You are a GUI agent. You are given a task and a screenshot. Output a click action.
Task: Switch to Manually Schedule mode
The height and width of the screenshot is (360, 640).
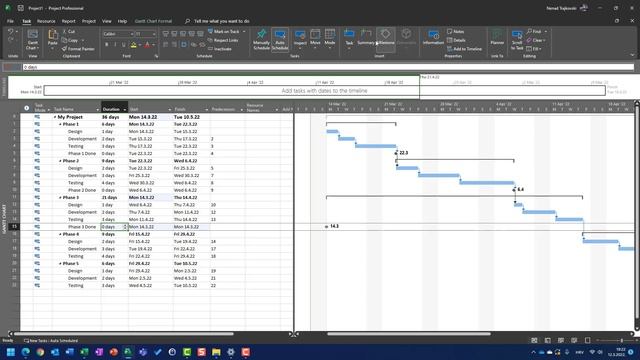click(x=261, y=40)
